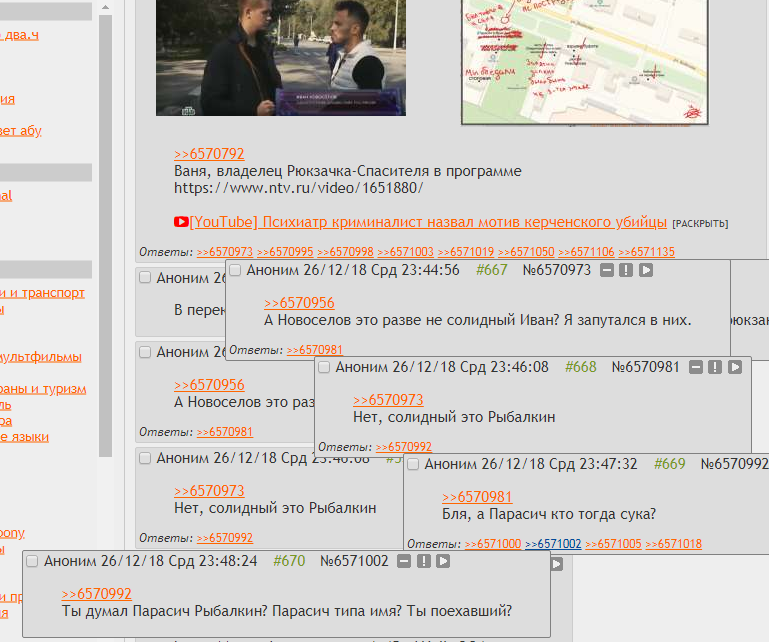
Task: Click the green #670 post counter
Action: tap(289, 561)
